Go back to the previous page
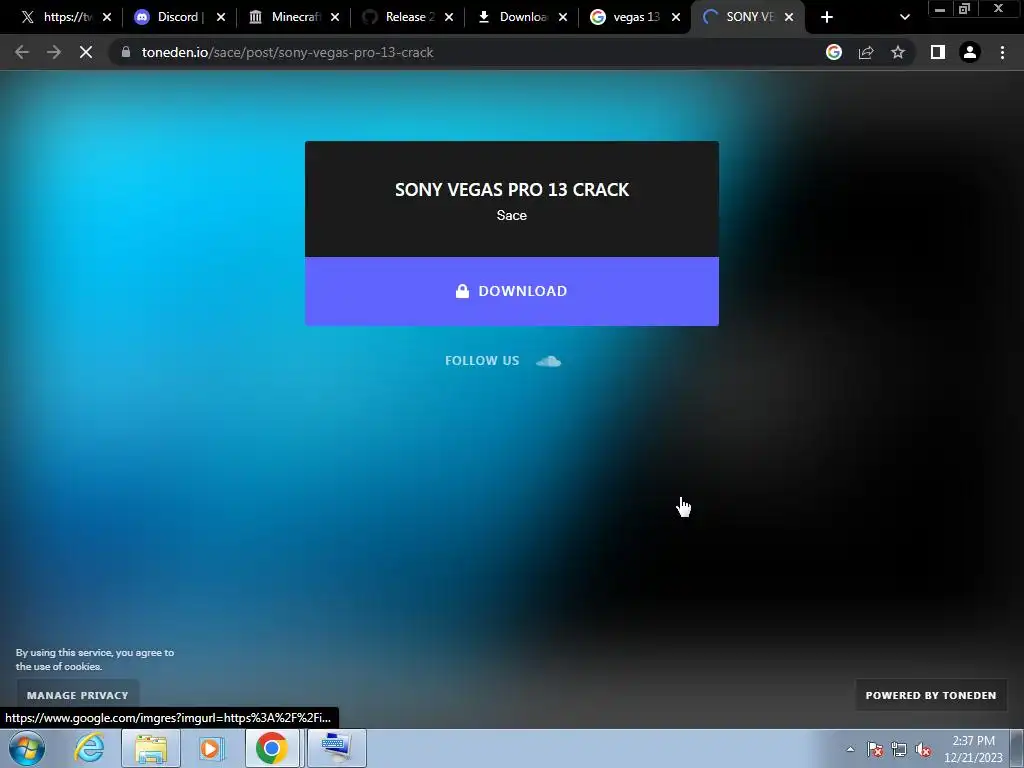 [x=22, y=52]
